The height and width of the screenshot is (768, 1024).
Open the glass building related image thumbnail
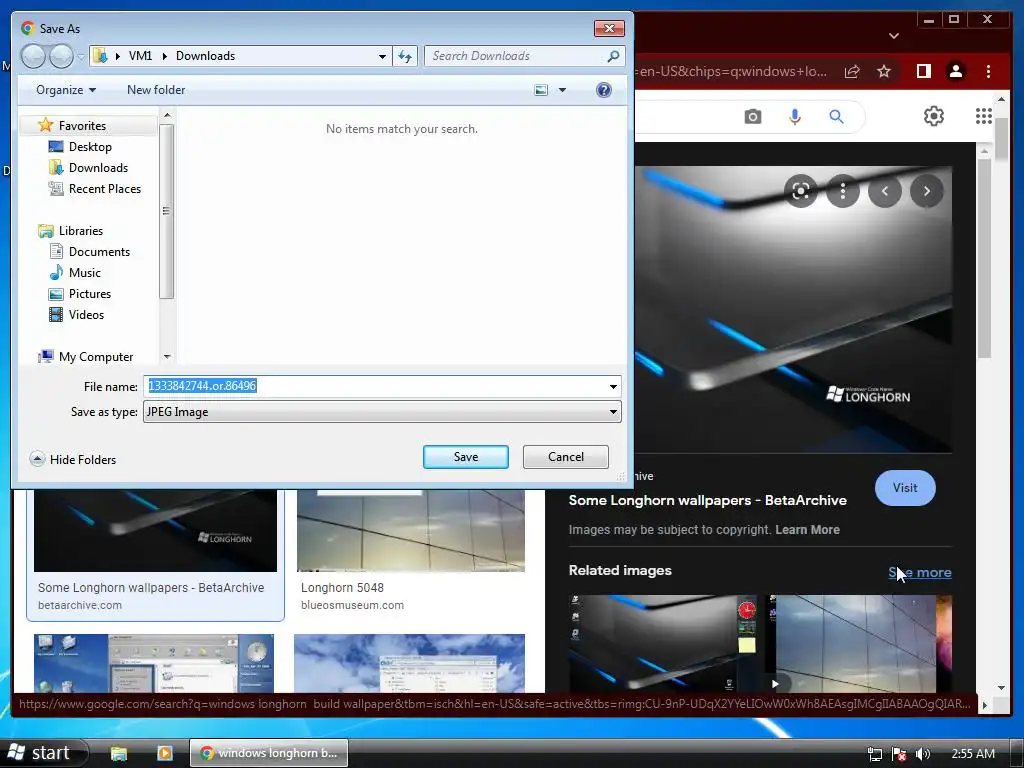pos(858,643)
